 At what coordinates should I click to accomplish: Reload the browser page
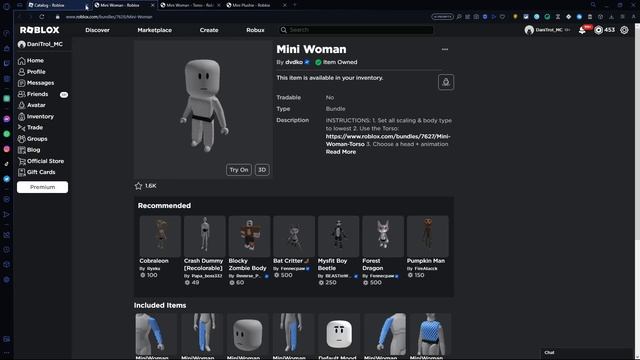(42, 17)
